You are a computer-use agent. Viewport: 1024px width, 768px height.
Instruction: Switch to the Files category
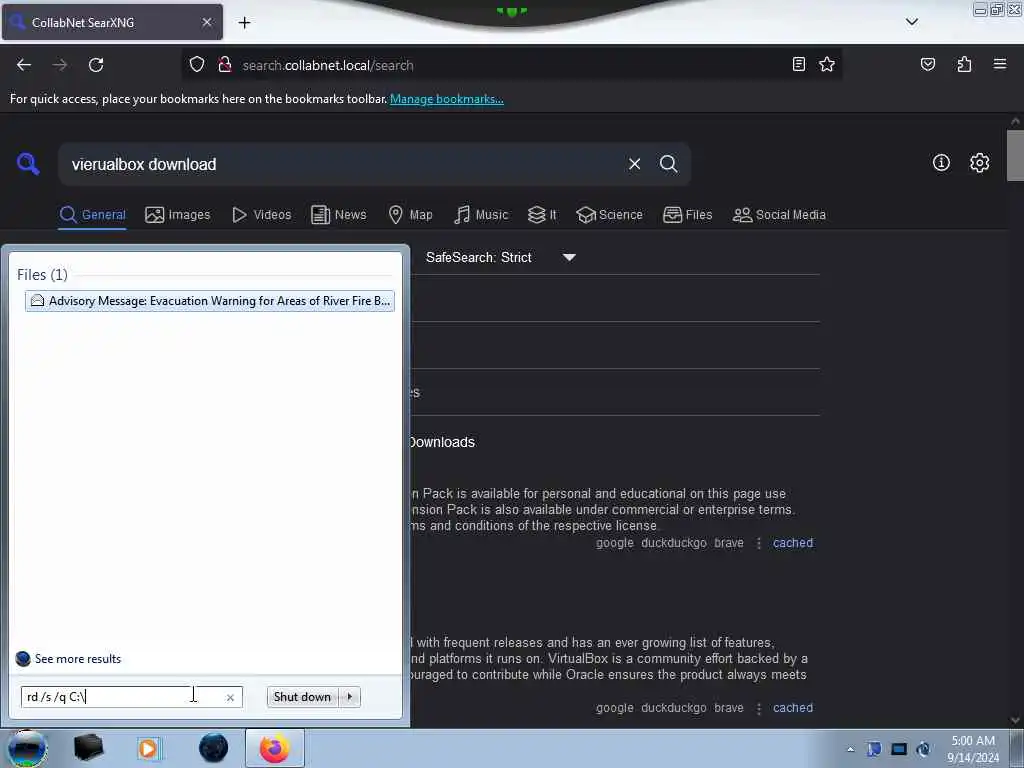click(x=688, y=215)
